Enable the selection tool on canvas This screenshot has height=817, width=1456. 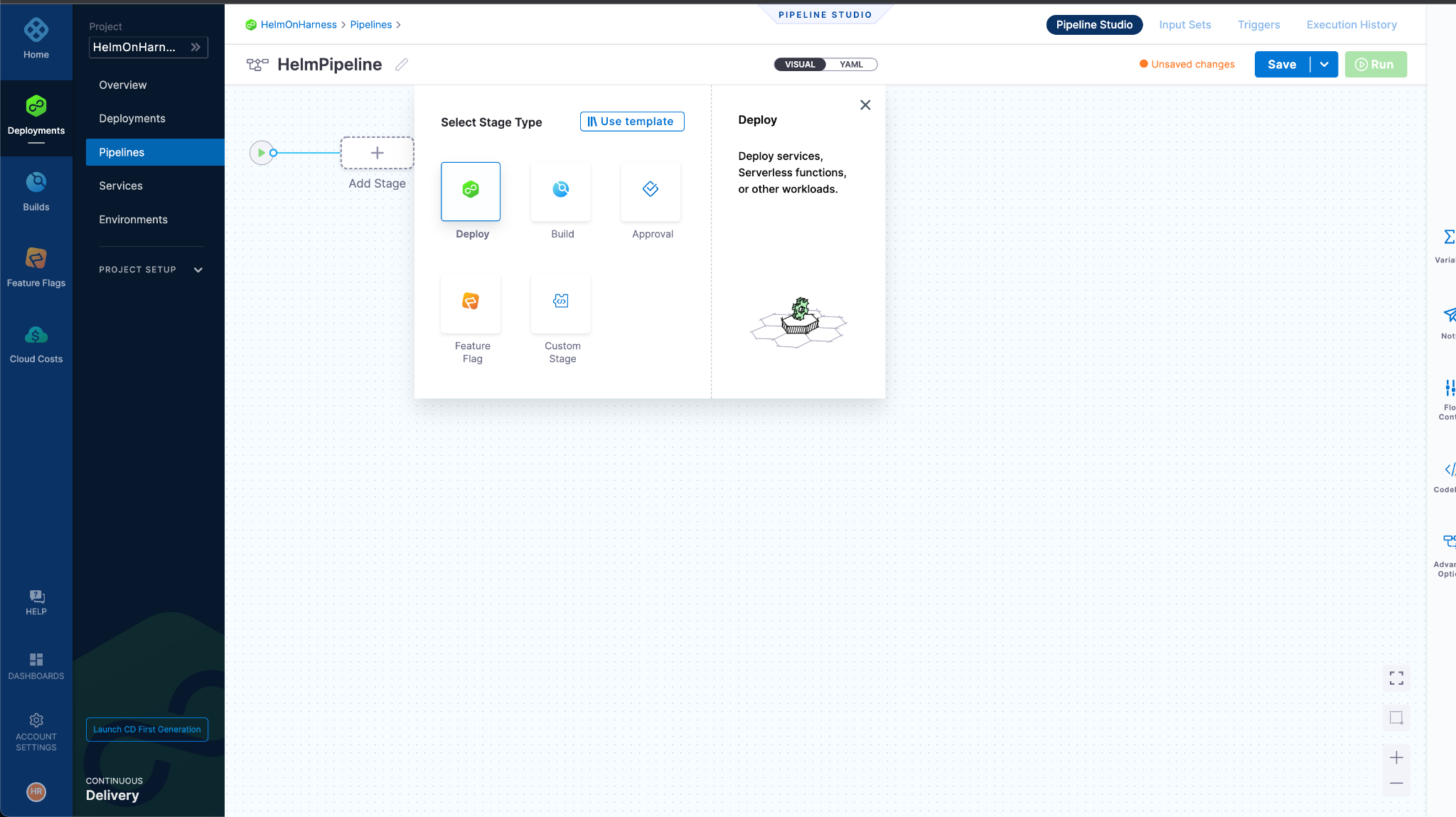click(1396, 718)
